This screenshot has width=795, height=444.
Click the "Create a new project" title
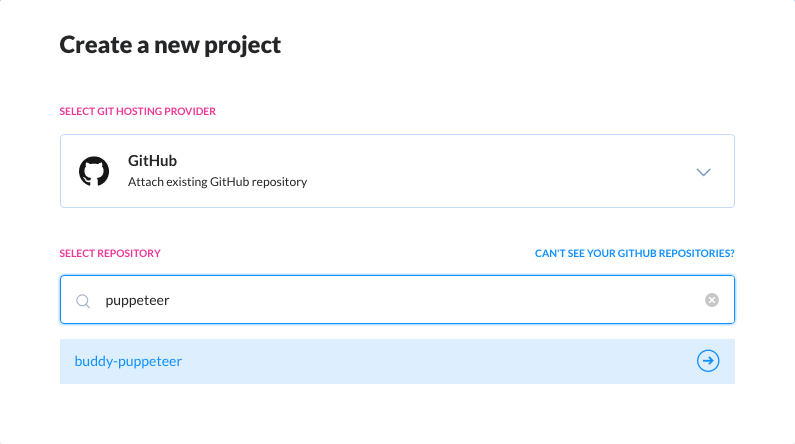pyautogui.click(x=170, y=45)
